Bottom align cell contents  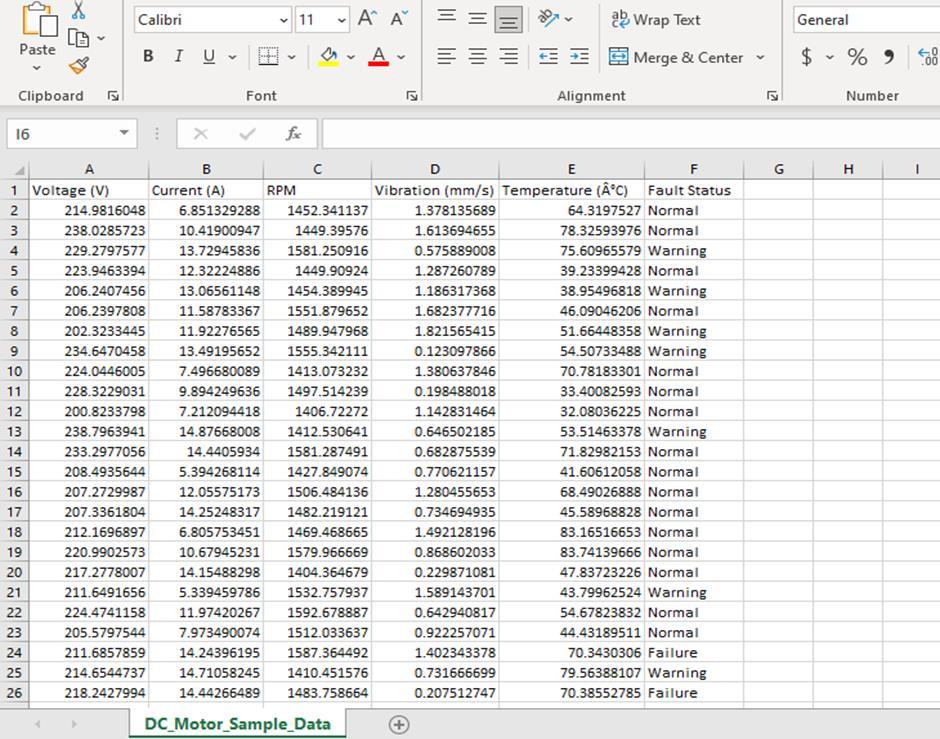(x=508, y=20)
